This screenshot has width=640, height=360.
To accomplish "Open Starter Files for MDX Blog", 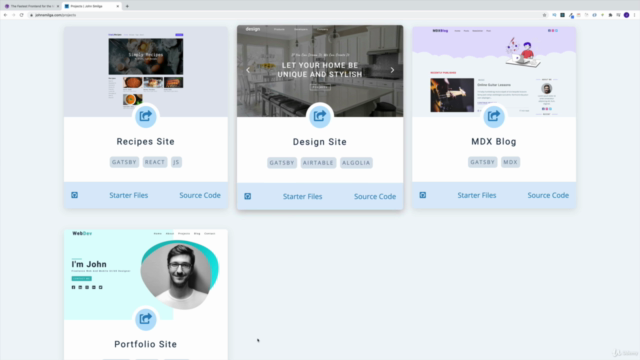I will (x=477, y=195).
